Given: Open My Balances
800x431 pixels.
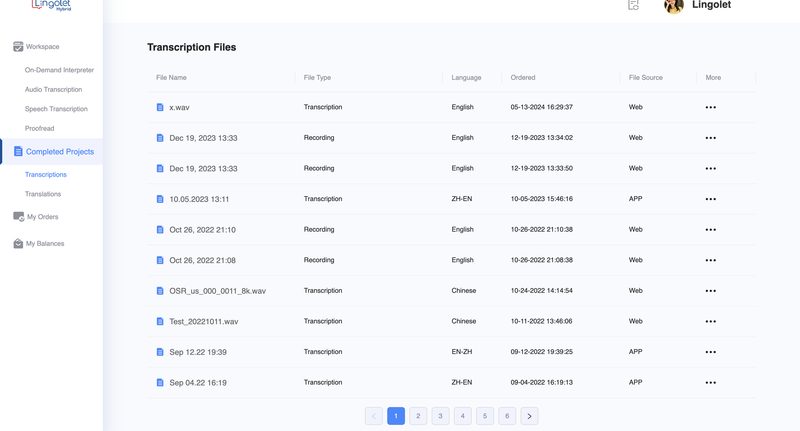Looking at the screenshot, I should pyautogui.click(x=45, y=243).
